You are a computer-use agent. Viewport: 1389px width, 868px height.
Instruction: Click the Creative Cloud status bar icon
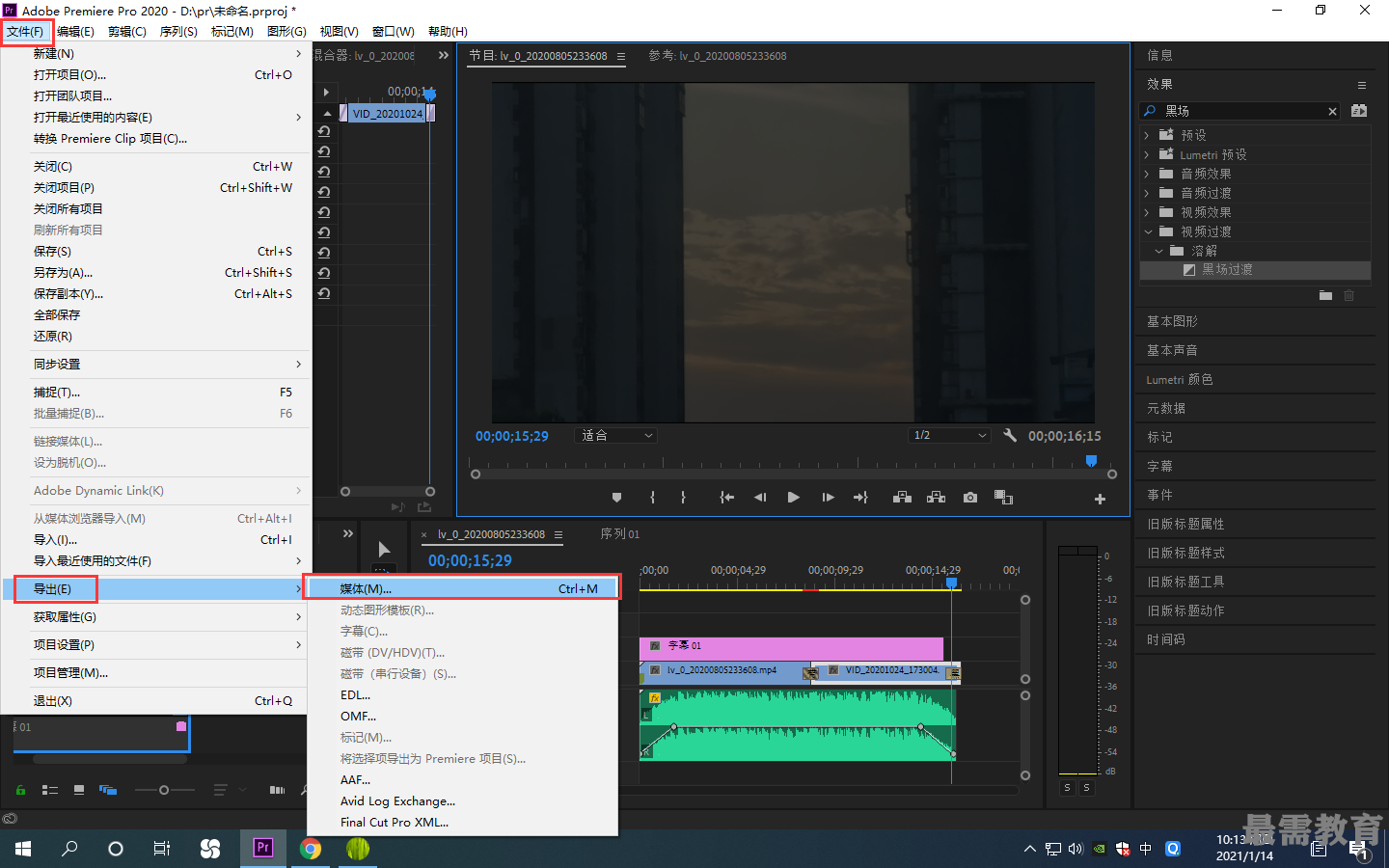tap(10, 819)
